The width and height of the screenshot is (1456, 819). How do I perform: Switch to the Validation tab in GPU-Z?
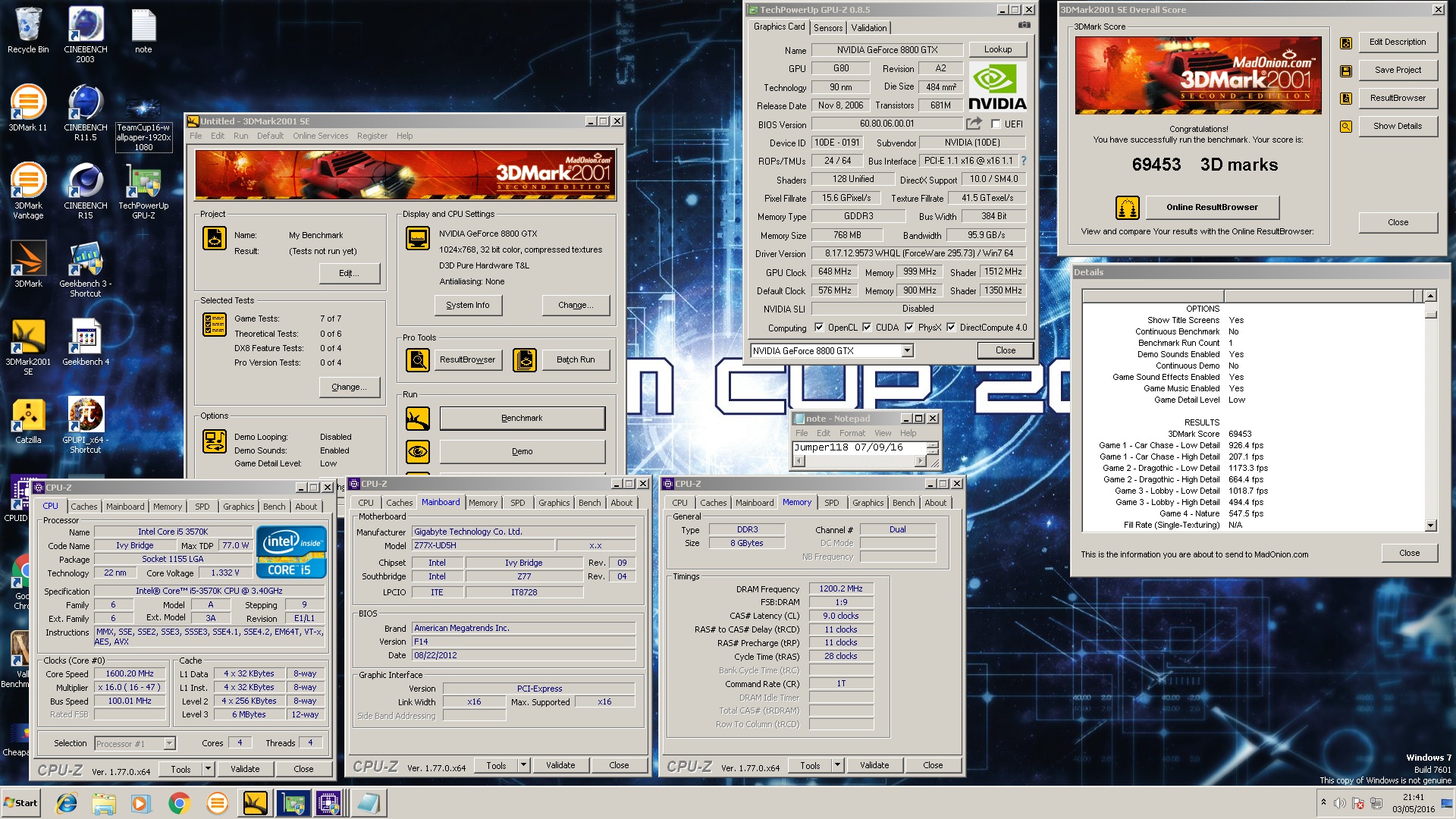pos(869,27)
